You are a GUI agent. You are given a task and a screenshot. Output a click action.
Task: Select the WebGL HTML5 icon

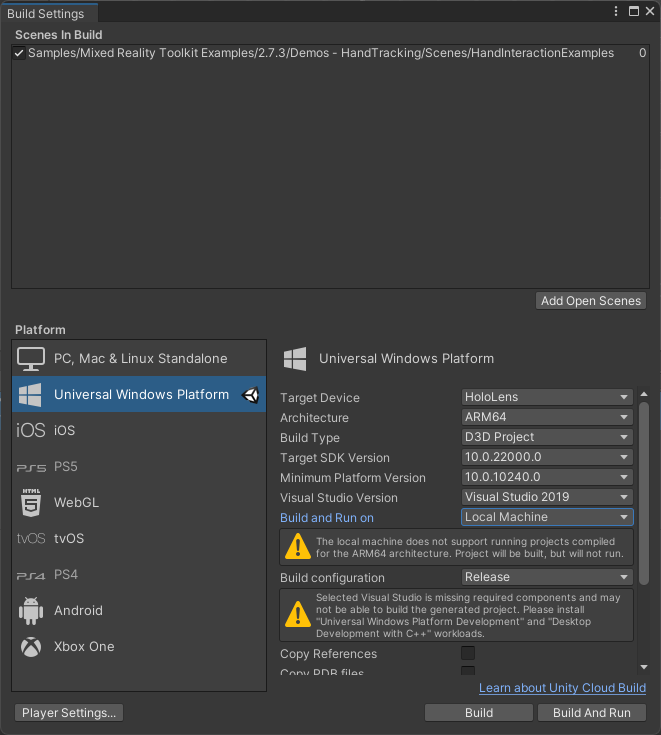31,502
